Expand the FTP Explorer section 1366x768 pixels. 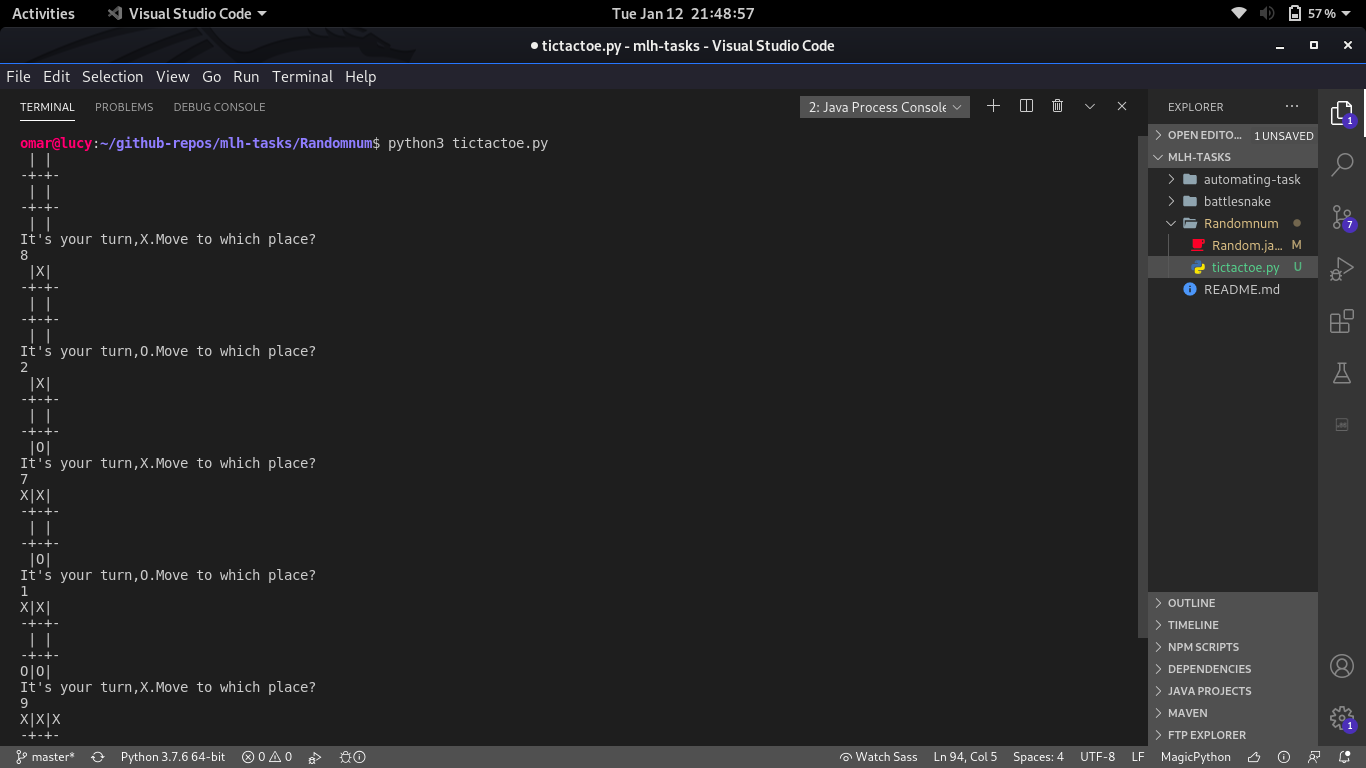tap(1233, 735)
